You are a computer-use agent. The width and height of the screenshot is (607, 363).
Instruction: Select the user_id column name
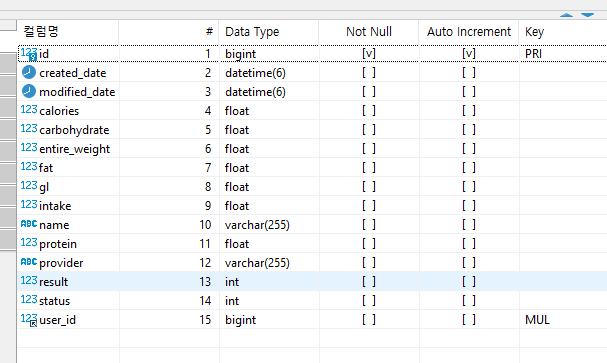click(57, 320)
